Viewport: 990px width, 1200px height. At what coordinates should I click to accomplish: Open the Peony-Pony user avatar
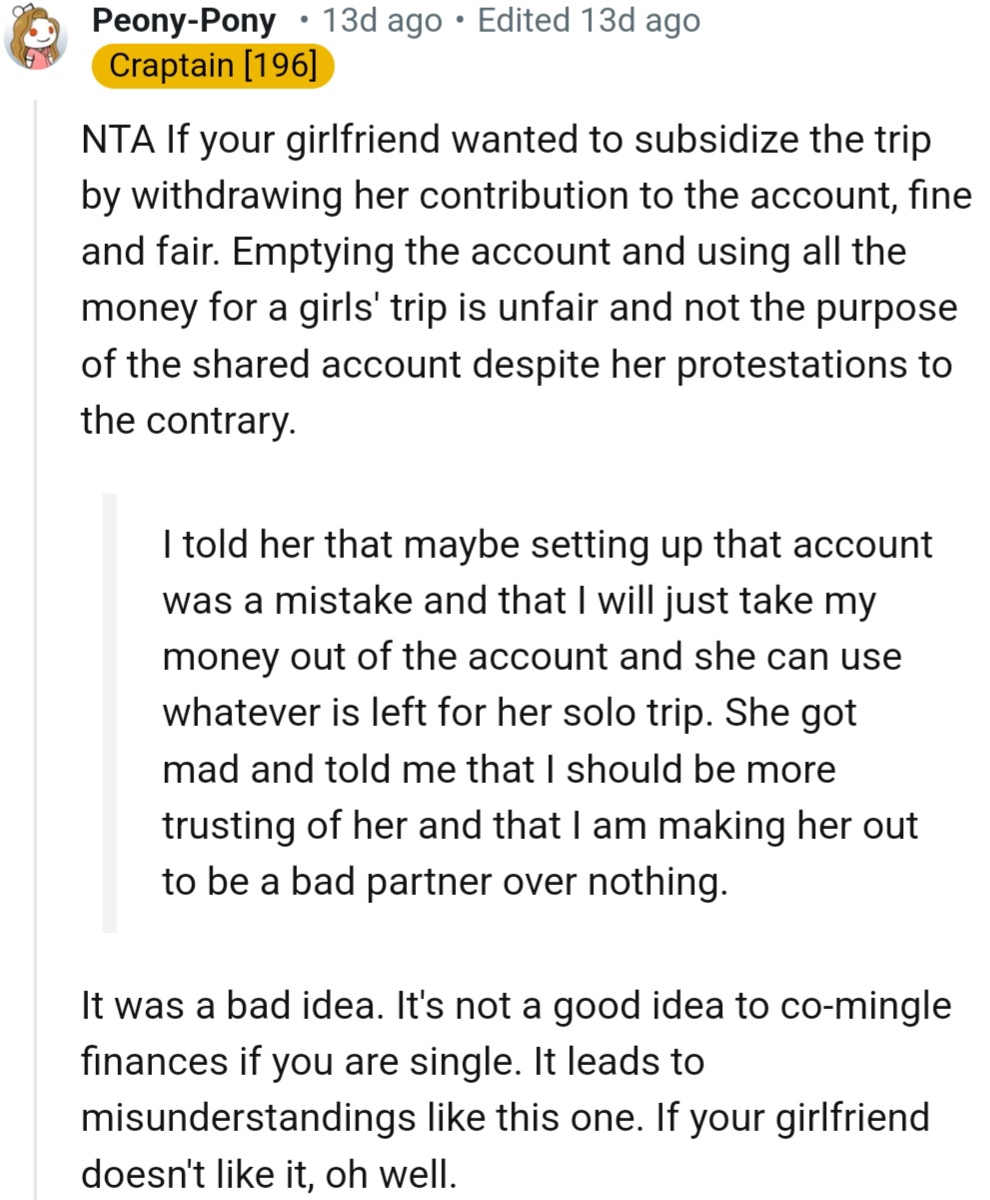pyautogui.click(x=36, y=42)
